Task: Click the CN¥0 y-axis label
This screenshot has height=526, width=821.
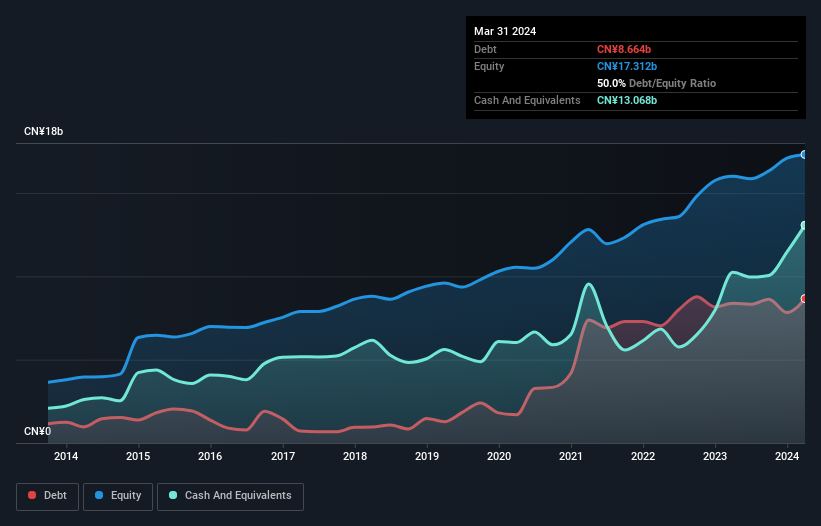Action: coord(38,431)
